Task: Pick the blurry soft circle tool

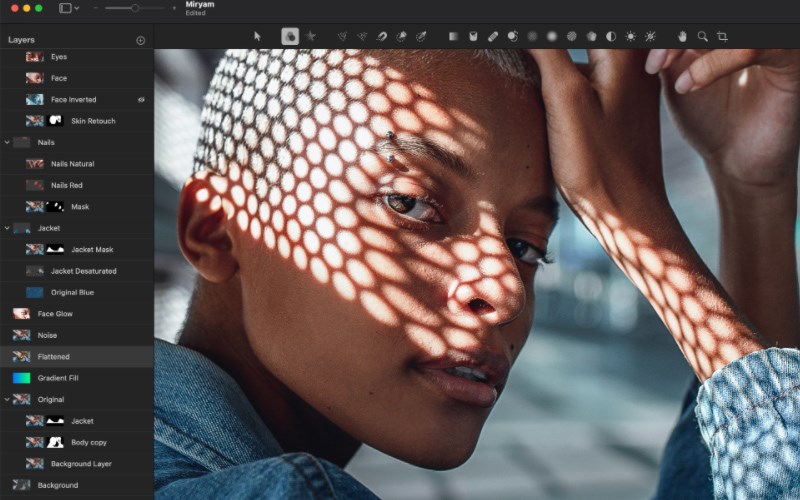Action: coord(552,36)
